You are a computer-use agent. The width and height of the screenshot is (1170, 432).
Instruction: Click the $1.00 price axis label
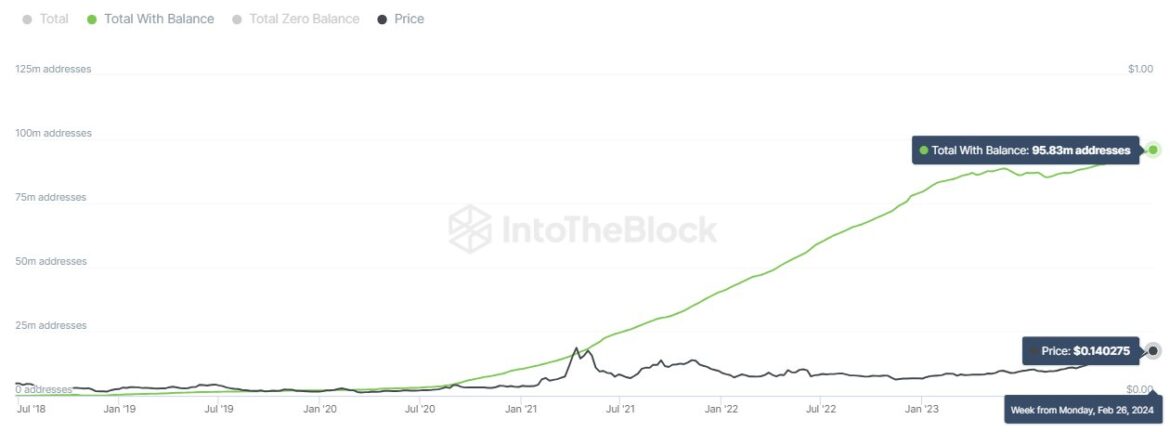tap(1140, 69)
